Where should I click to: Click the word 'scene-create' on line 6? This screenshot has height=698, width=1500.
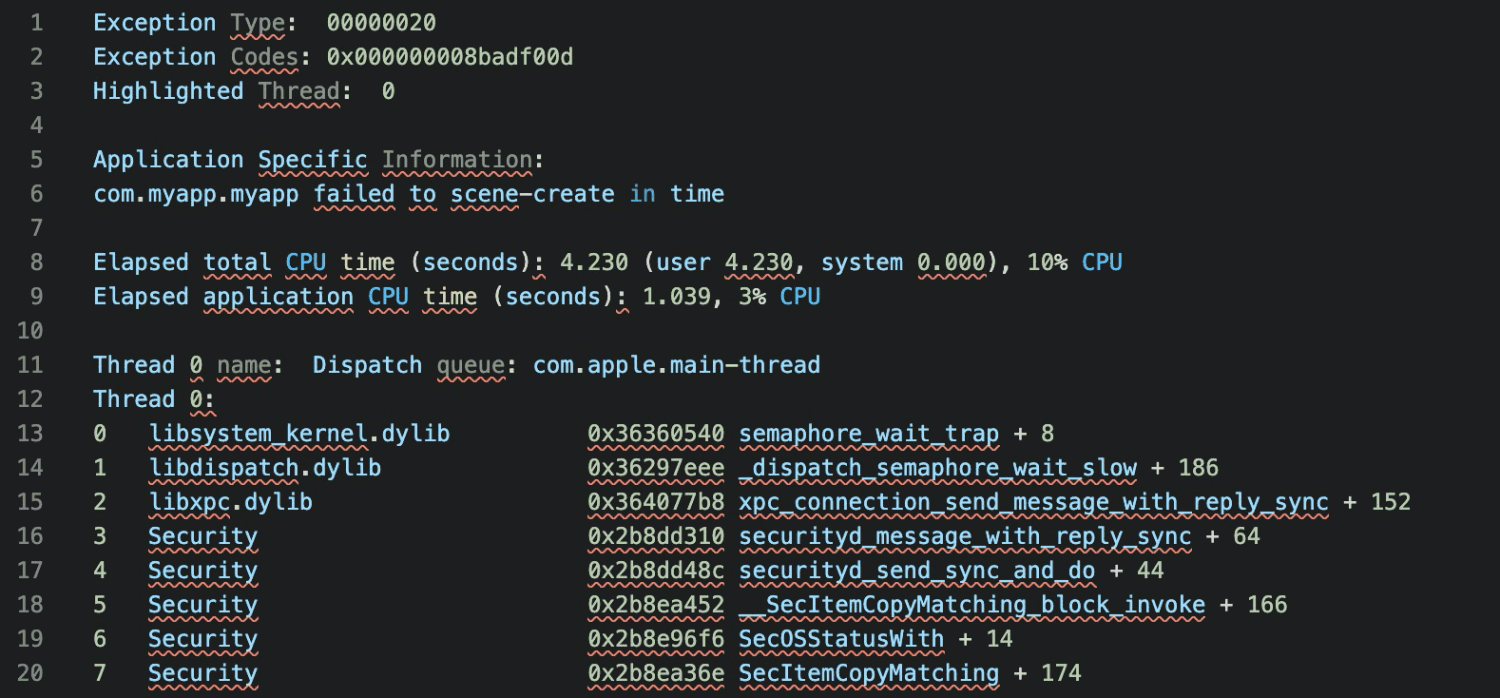point(532,193)
